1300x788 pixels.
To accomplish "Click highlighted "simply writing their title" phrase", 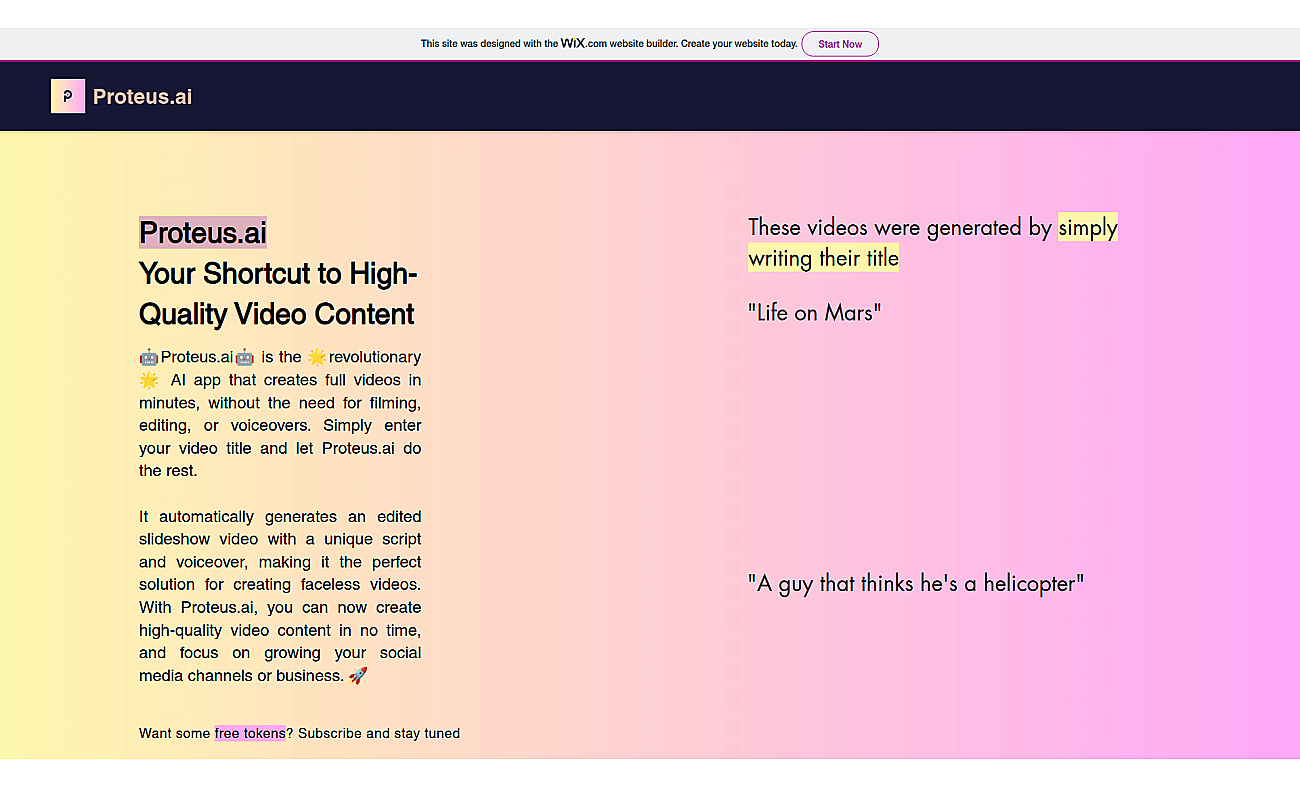I will [932, 243].
